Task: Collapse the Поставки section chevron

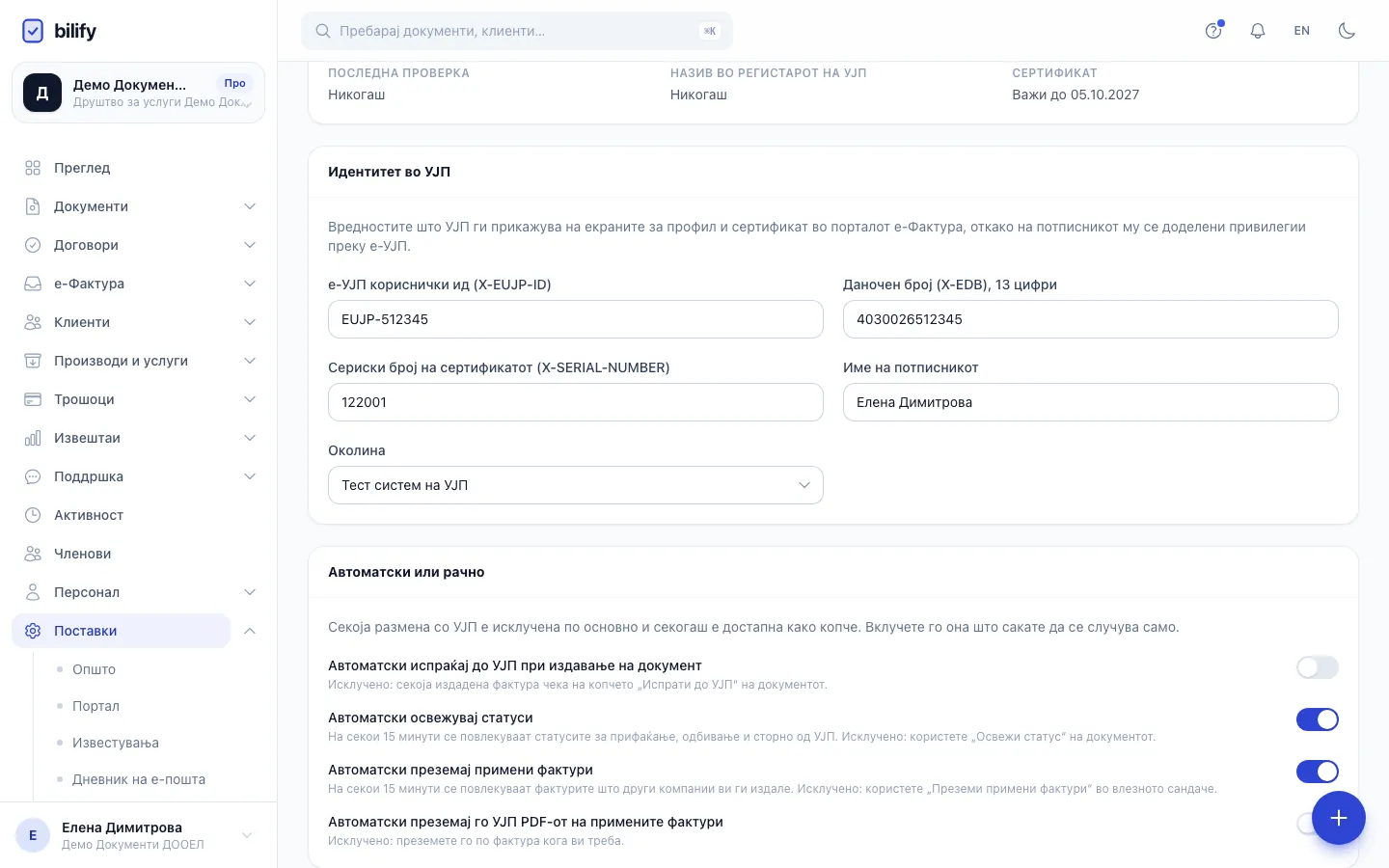Action: 250,631
